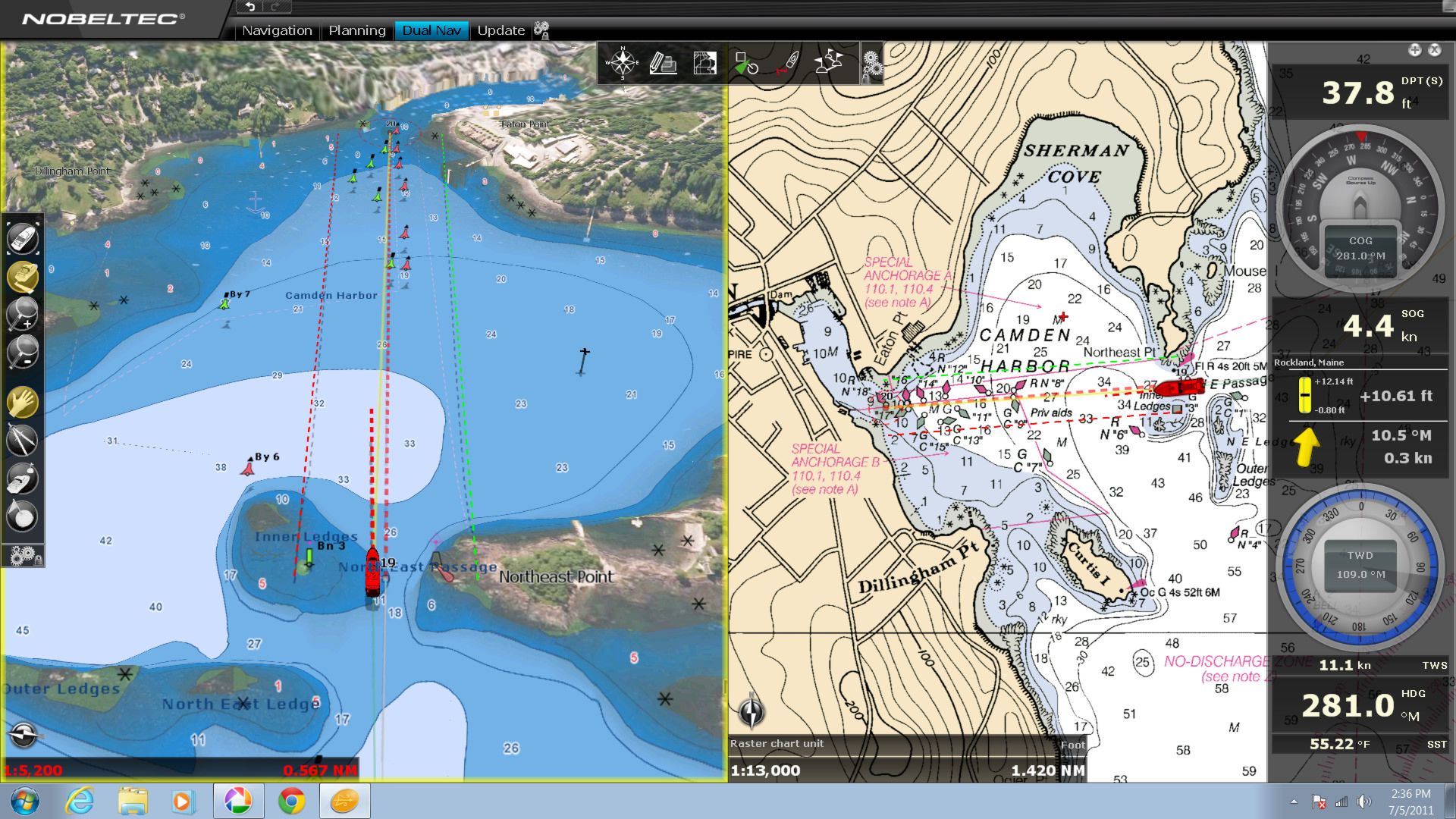Click the red vessel on 3D chart
This screenshot has width=1456, height=819.
[372, 572]
